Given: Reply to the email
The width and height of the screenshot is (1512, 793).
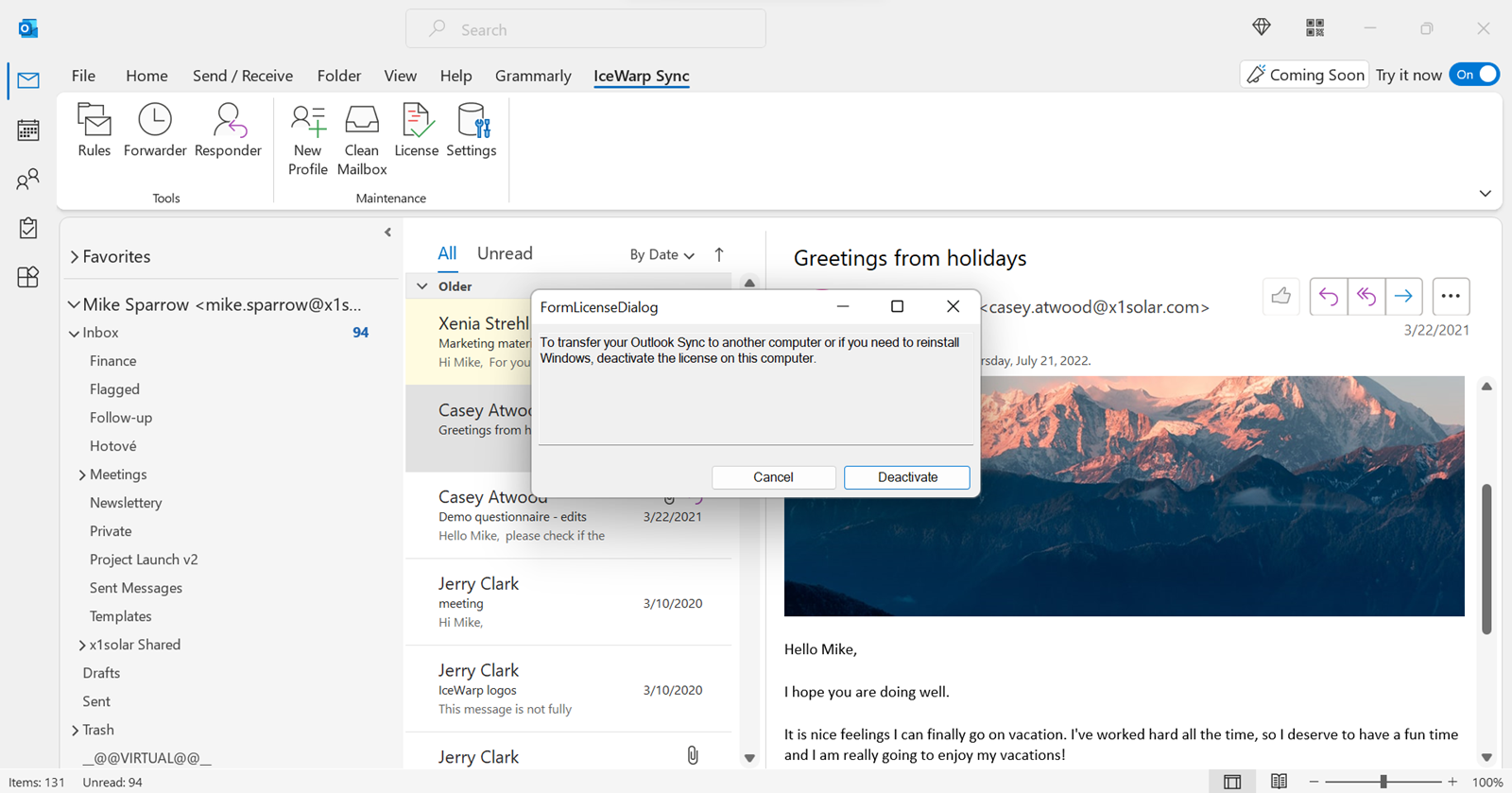Looking at the screenshot, I should tap(1329, 297).
